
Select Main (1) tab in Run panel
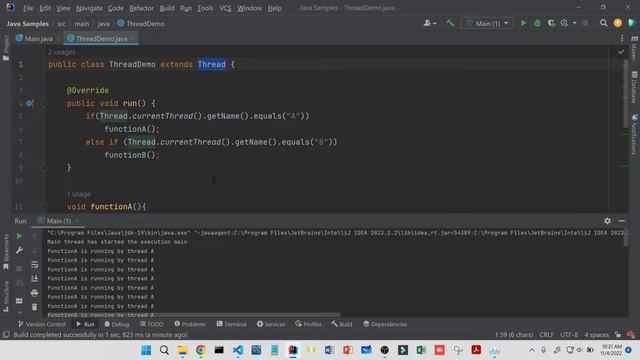coord(59,221)
